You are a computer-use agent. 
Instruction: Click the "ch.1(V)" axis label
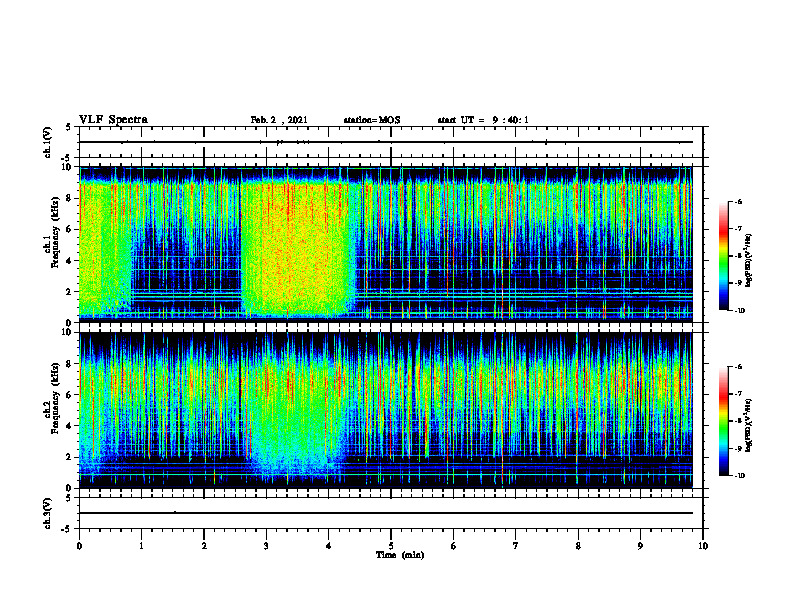tap(47, 142)
